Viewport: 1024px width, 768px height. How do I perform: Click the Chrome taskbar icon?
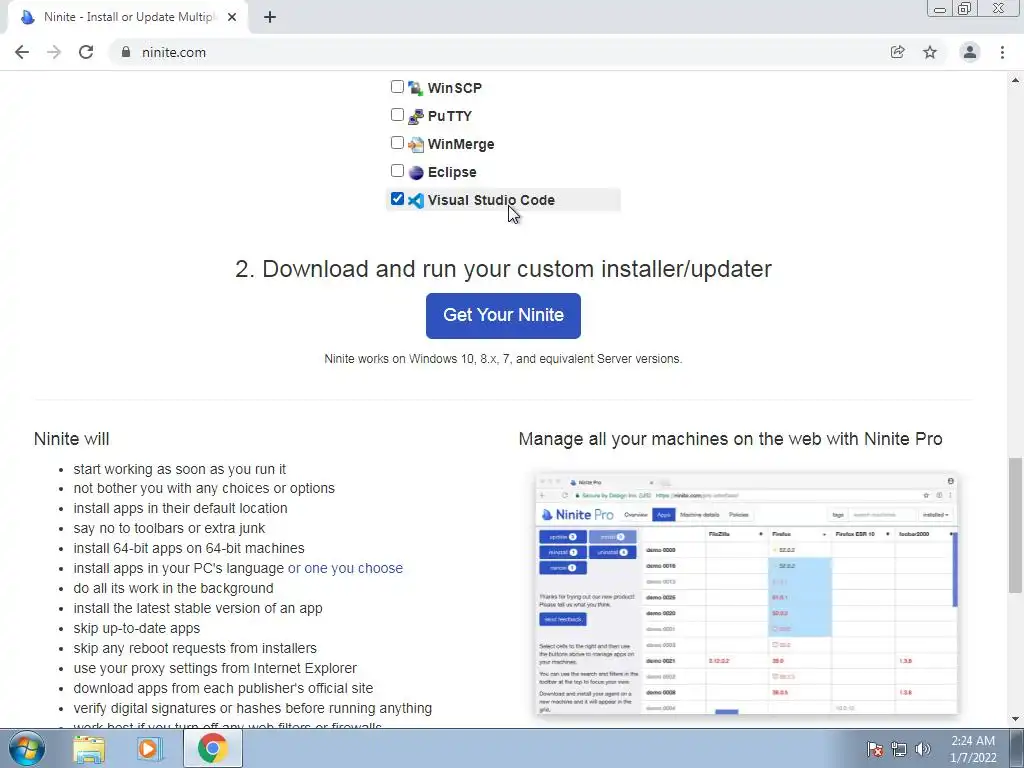(x=212, y=748)
